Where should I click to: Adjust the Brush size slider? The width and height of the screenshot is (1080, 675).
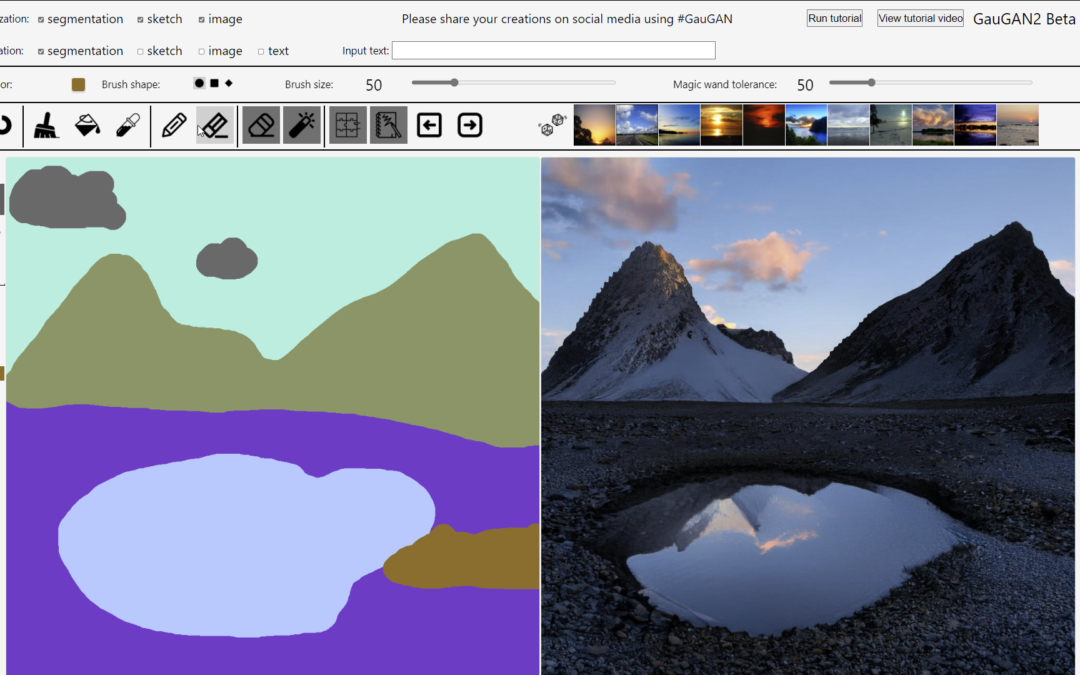pos(453,83)
